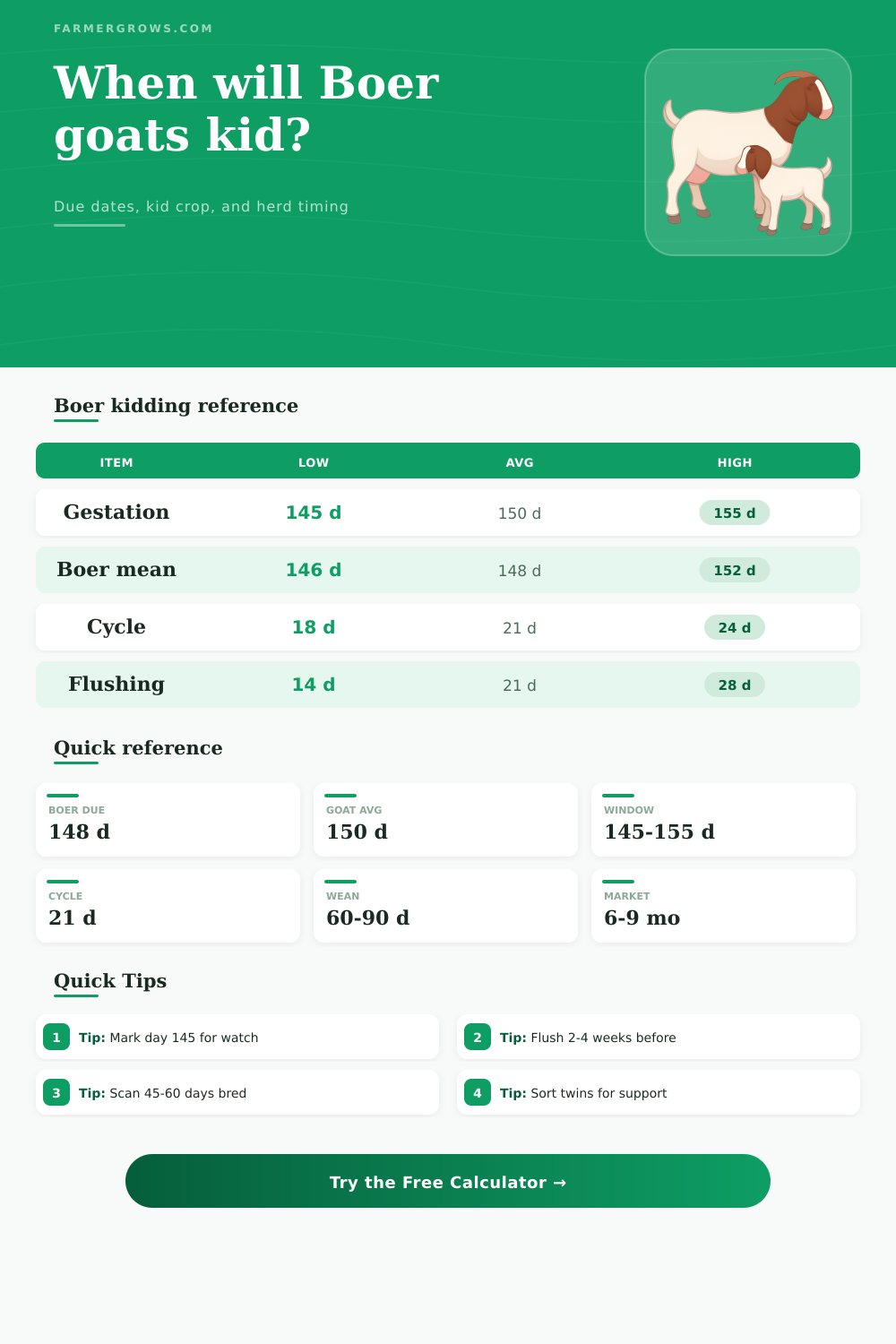
Task: Open the MARKET 6-9 mo card
Action: click(x=723, y=906)
